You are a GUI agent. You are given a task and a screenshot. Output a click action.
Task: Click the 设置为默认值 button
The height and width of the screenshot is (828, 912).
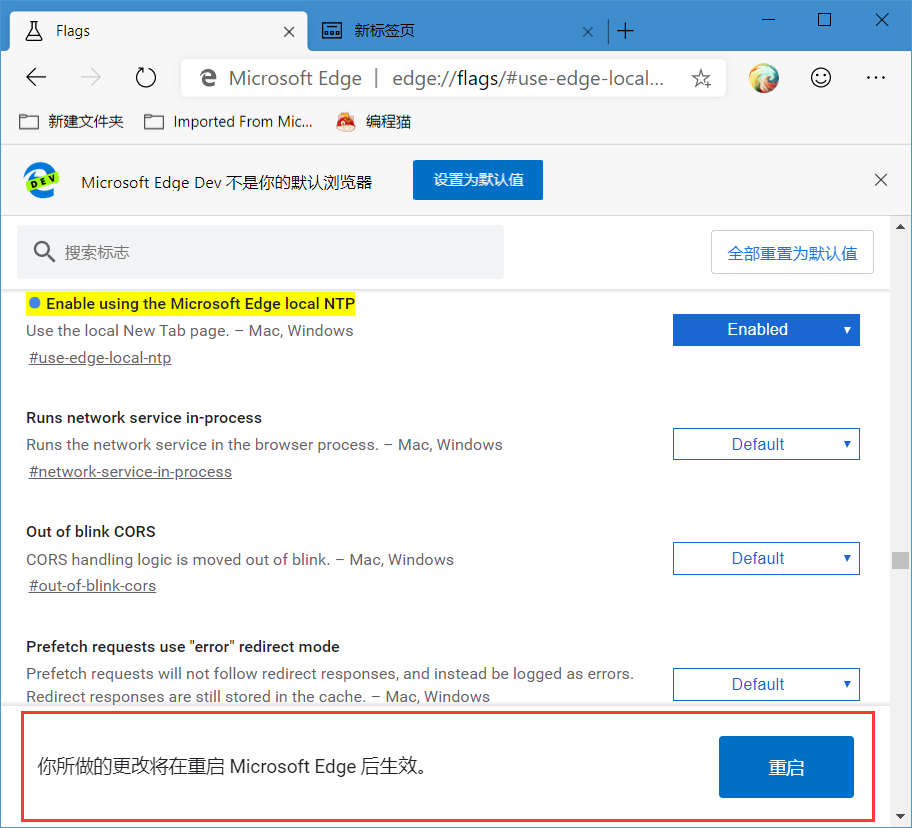(477, 180)
